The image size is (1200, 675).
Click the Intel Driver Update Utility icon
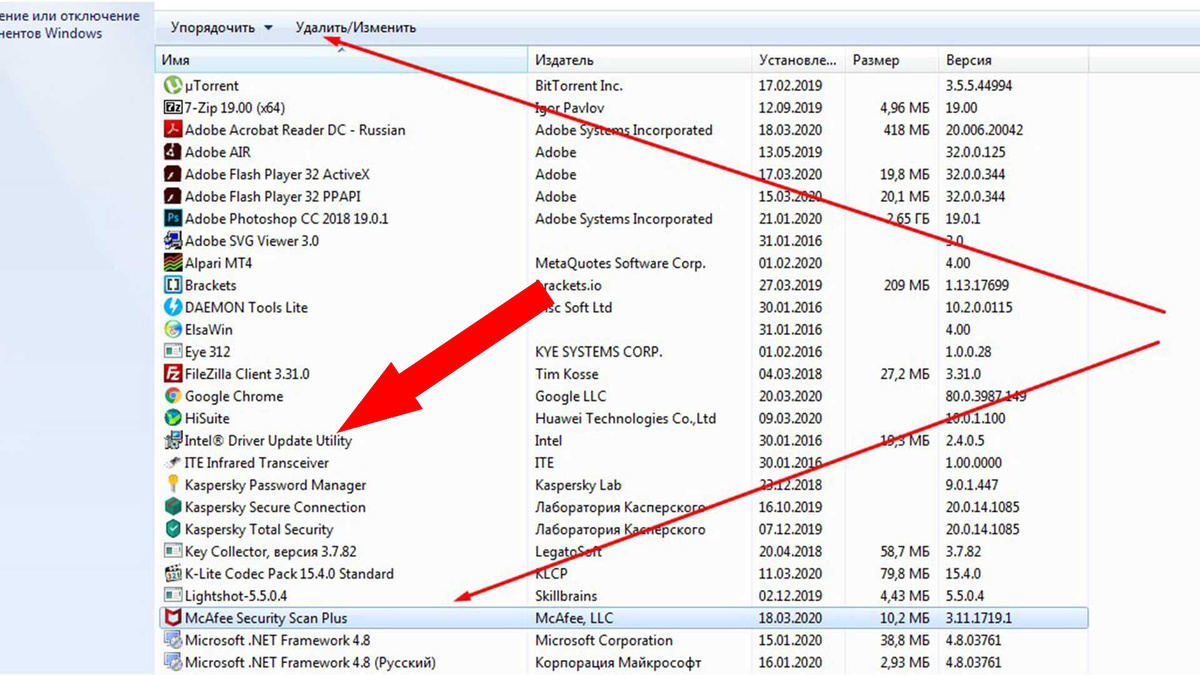coord(172,440)
